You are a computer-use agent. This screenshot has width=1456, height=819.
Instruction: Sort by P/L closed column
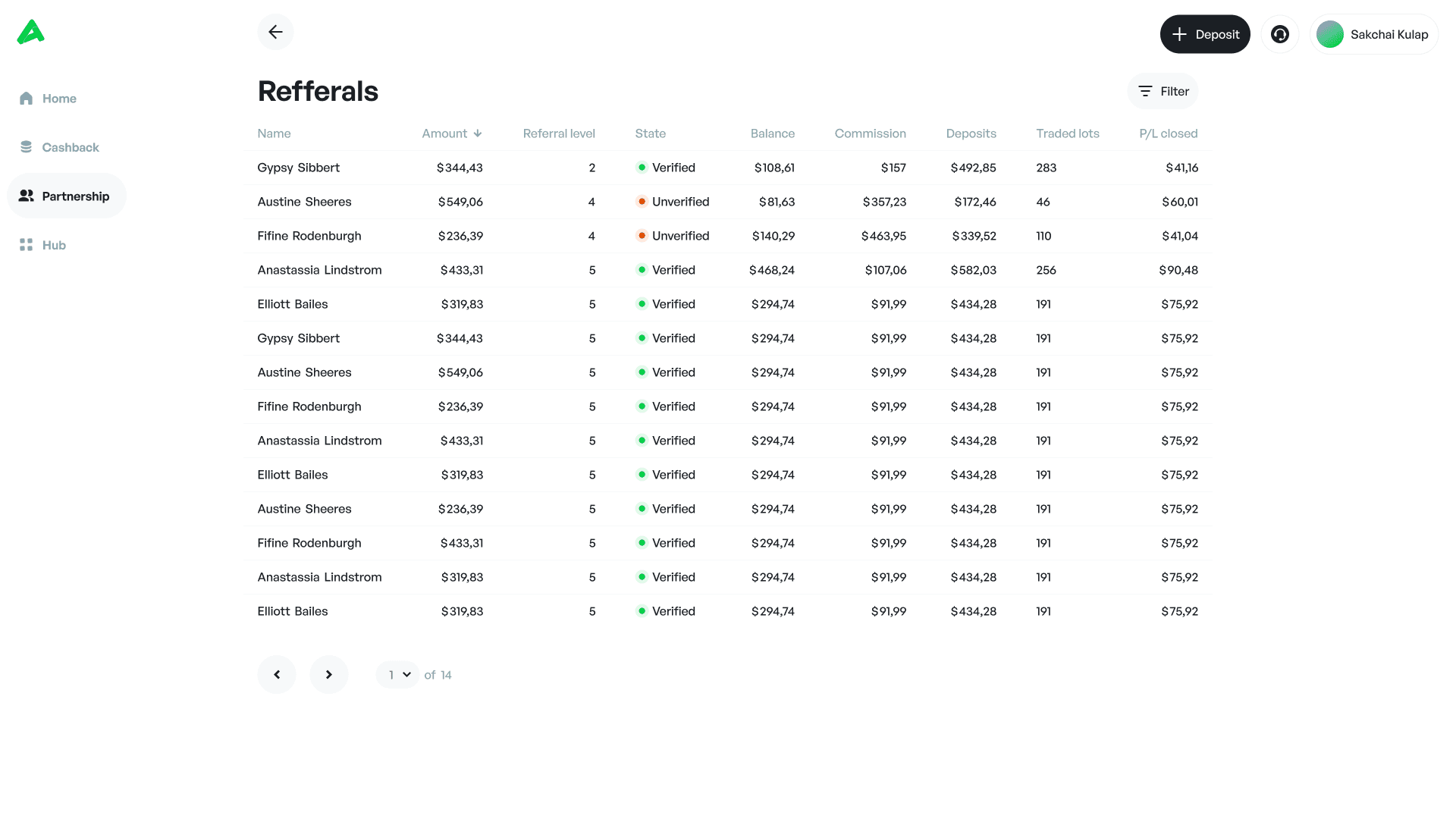tap(1168, 133)
